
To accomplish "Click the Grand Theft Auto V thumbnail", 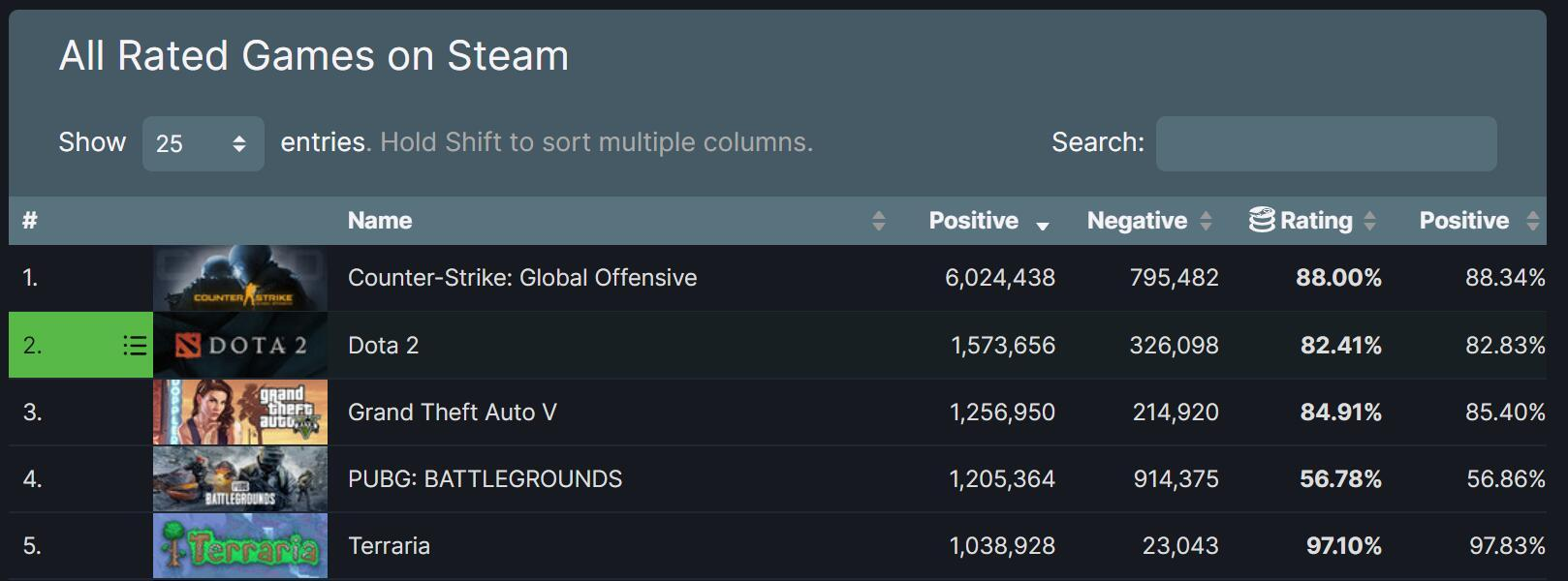I will point(240,413).
